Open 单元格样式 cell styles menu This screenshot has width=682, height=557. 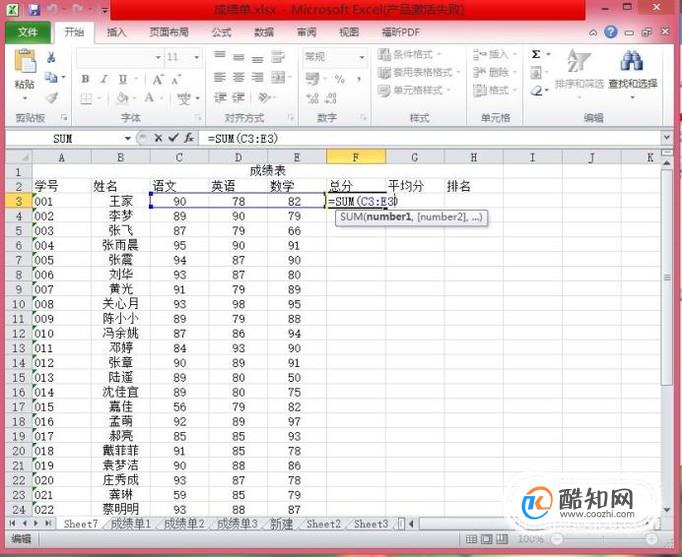click(x=414, y=90)
